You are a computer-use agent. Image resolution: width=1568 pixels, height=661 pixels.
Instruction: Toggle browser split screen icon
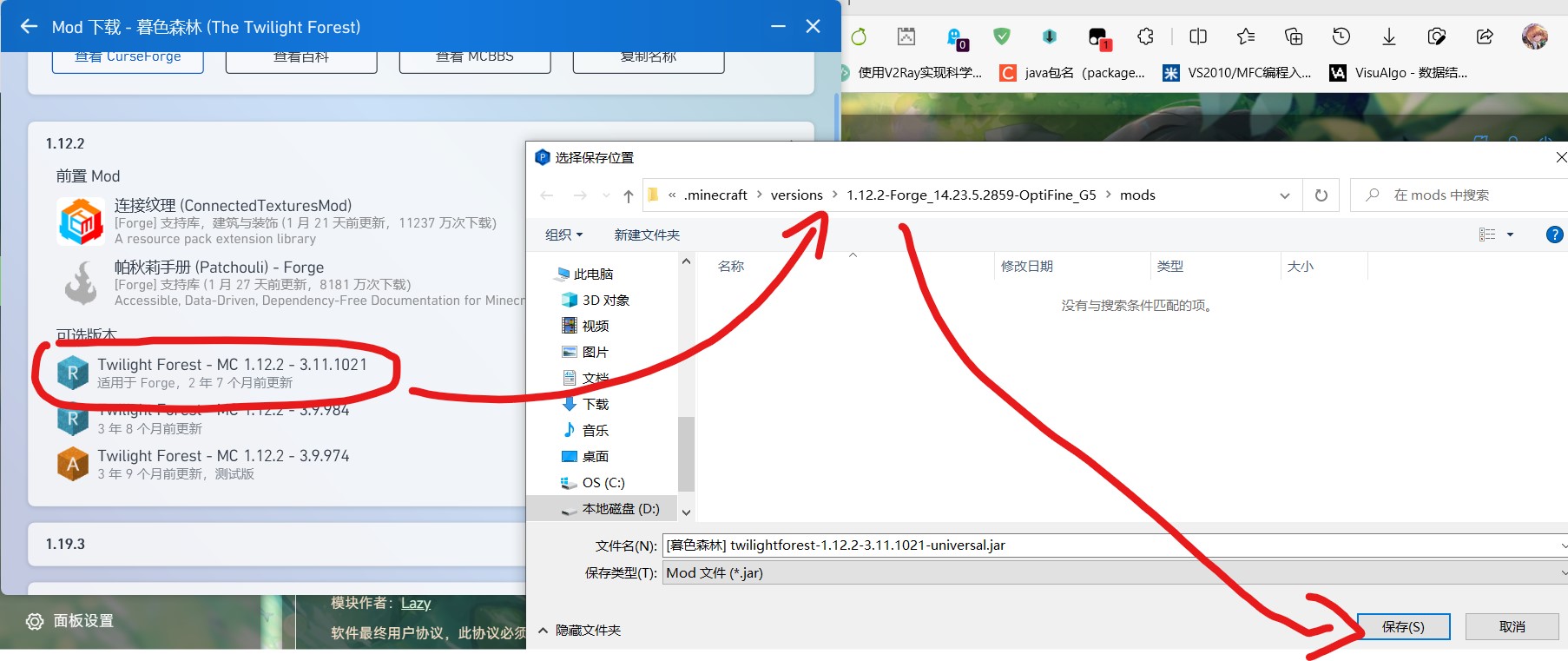coord(1198,36)
